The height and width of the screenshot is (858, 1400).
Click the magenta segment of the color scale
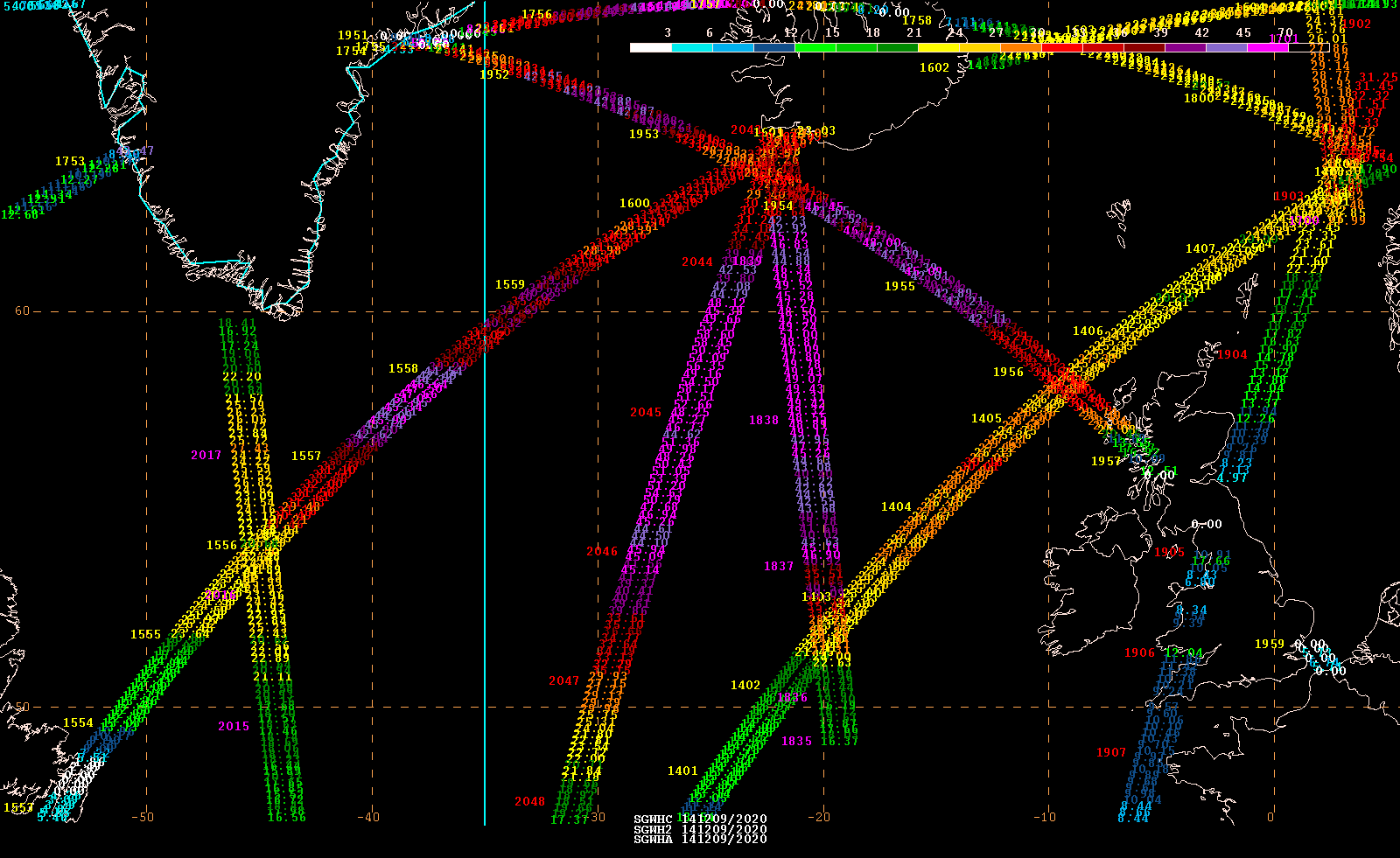click(x=1267, y=48)
